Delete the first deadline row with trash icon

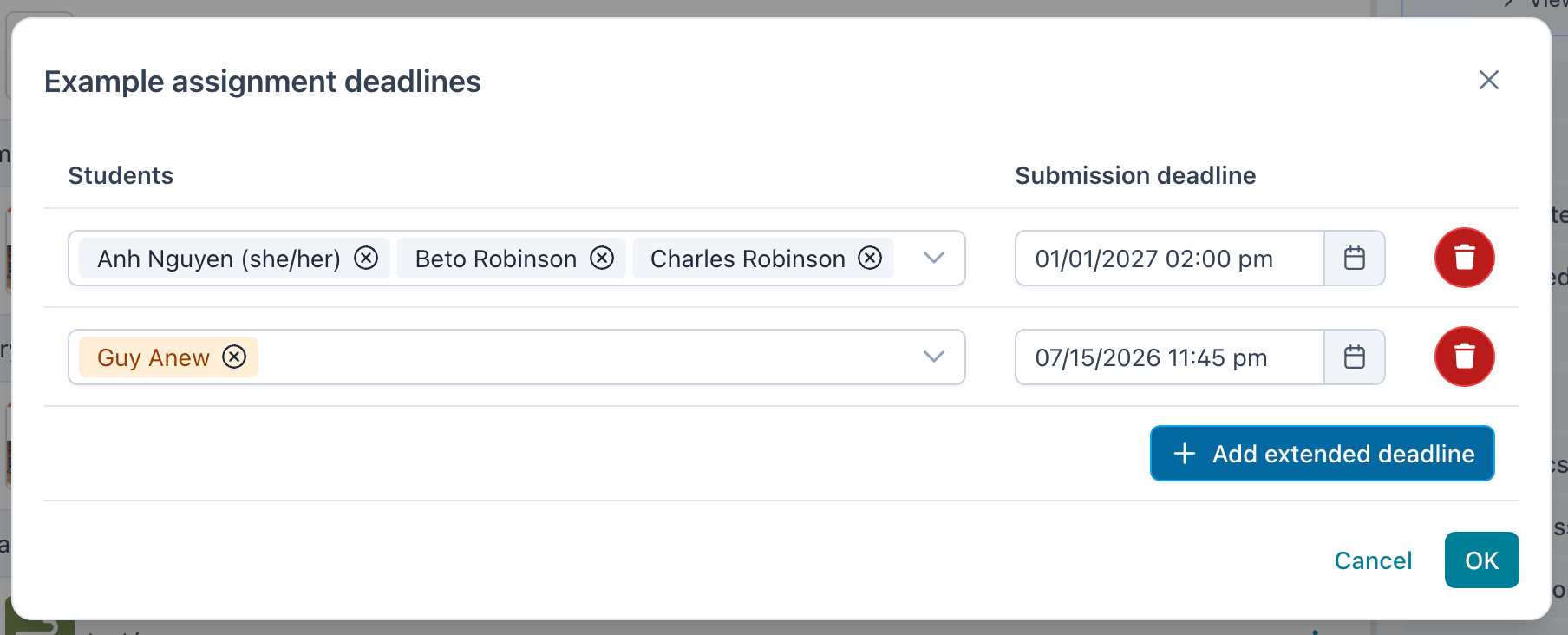pos(1465,258)
